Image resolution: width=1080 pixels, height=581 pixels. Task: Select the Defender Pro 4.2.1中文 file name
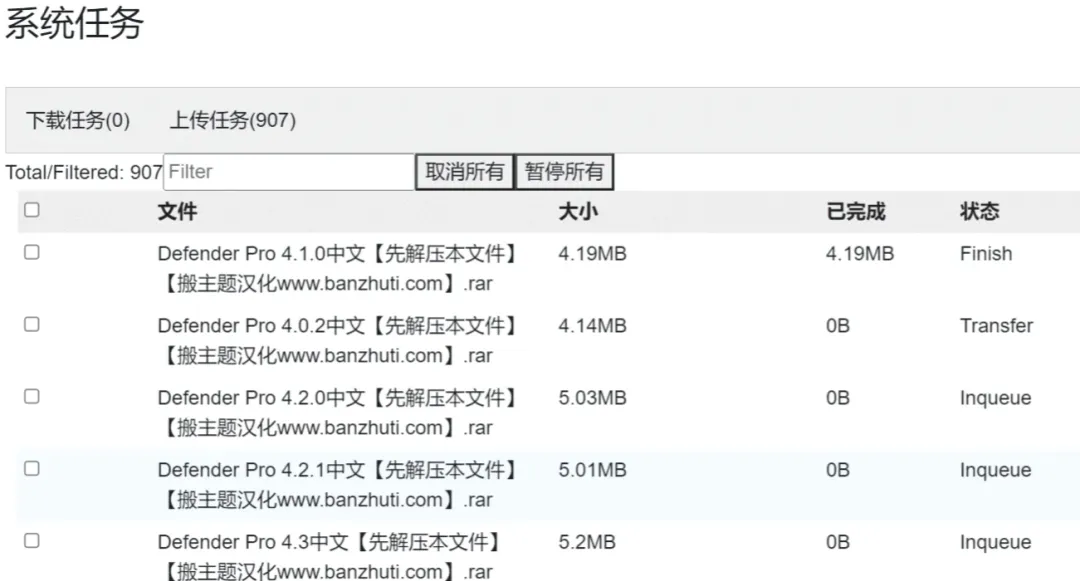click(x=338, y=485)
